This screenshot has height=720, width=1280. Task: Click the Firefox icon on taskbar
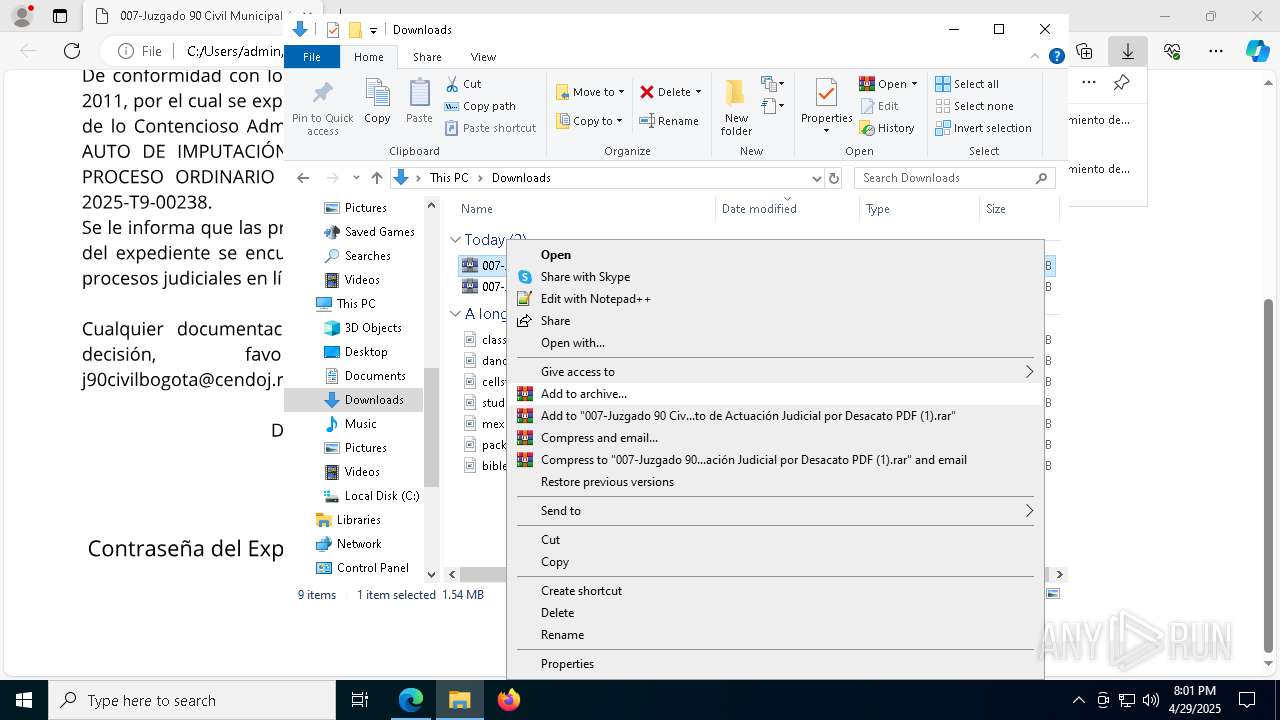[x=509, y=700]
